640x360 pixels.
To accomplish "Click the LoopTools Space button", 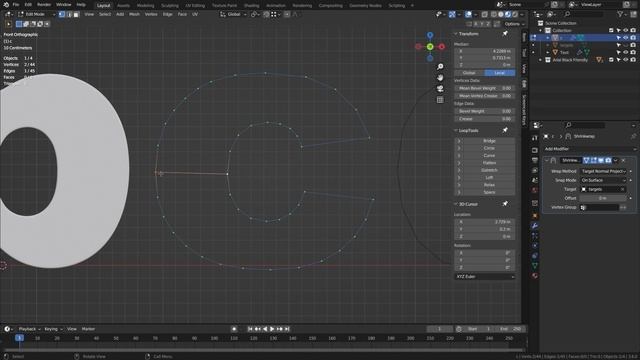I will (x=489, y=192).
